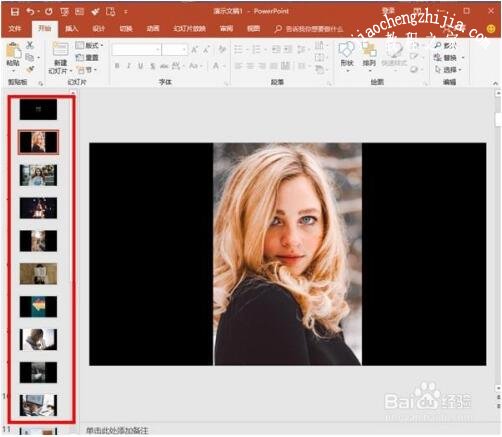Click the Cut scissors icon
Image resolution: width=502 pixels, height=437 pixels.
[30, 45]
